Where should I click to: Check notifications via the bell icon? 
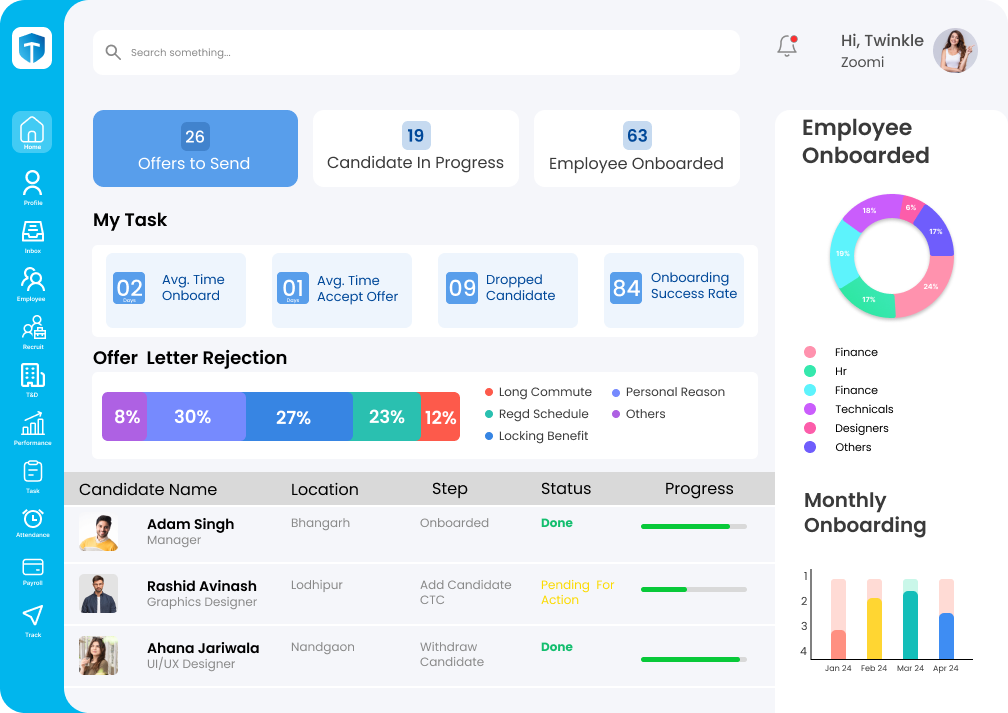pos(787,46)
